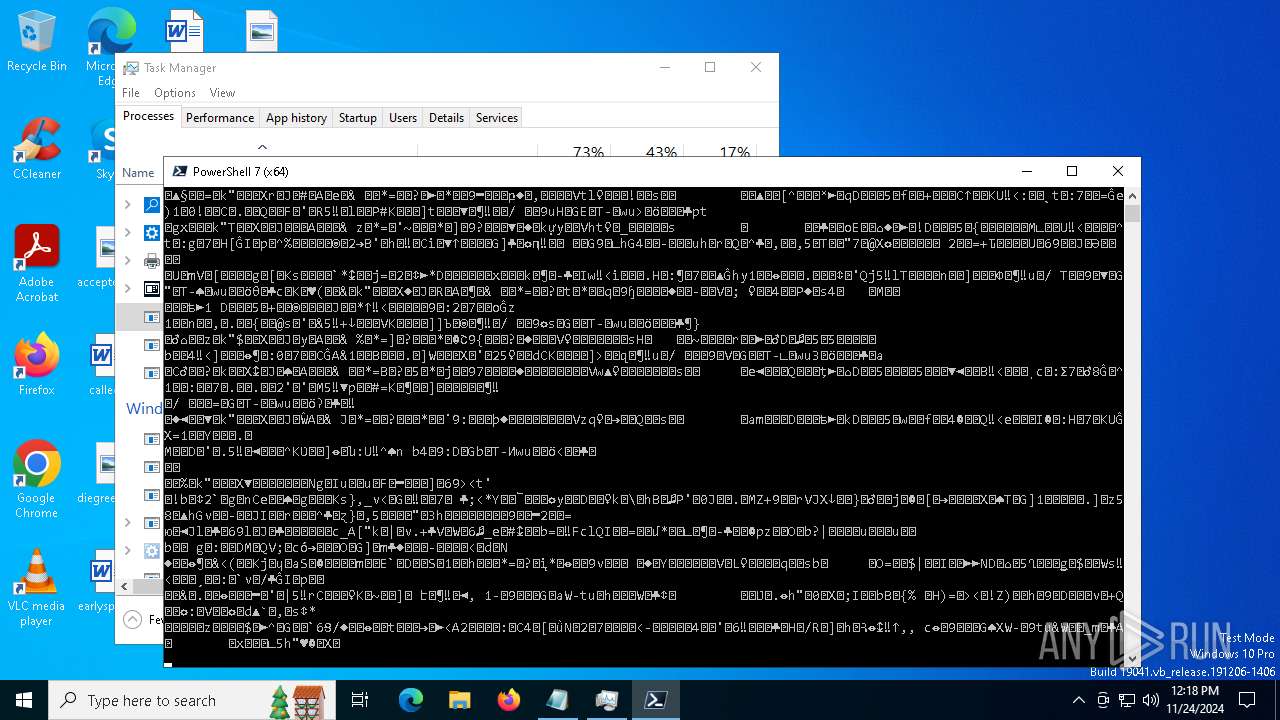Switch to the Performance tab

tap(220, 118)
